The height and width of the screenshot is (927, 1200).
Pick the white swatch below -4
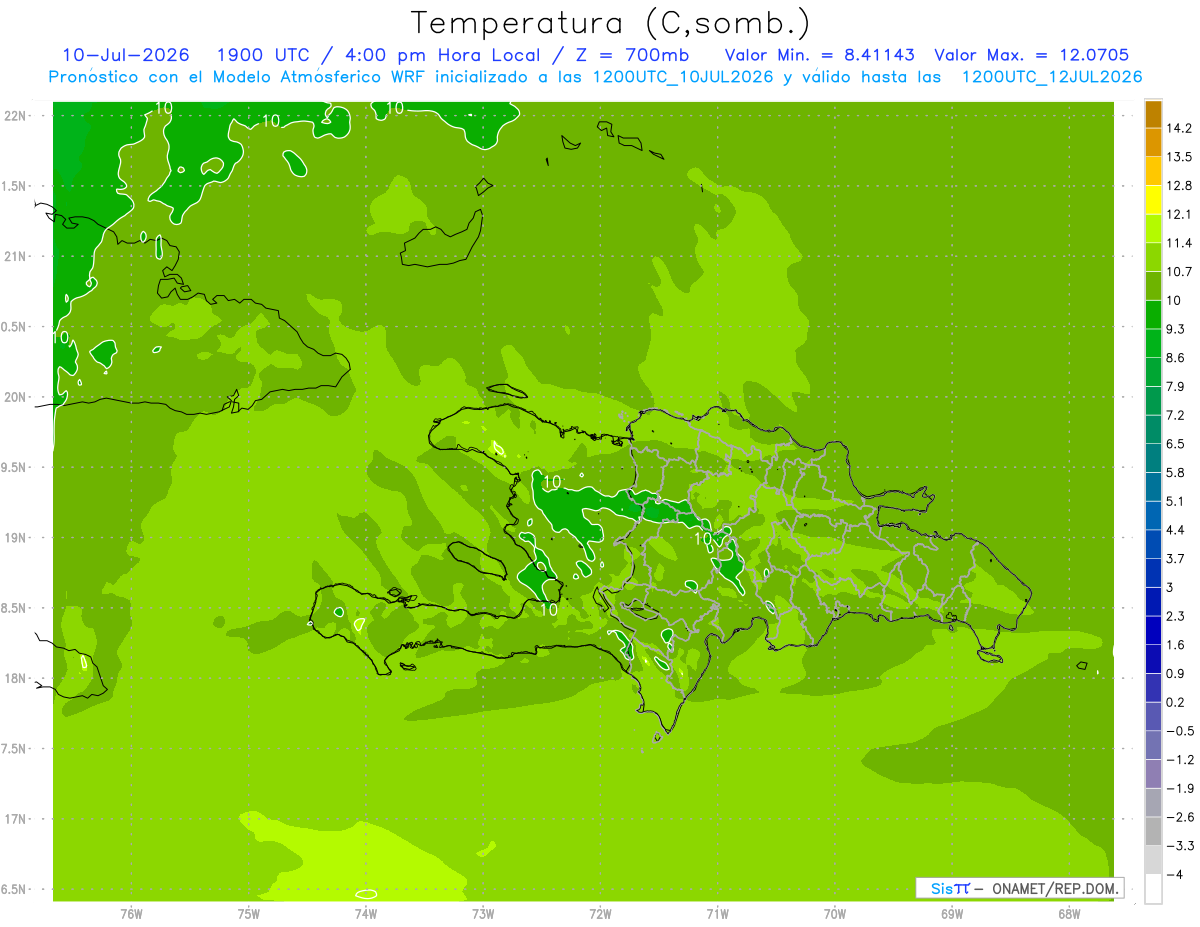pyautogui.click(x=1153, y=889)
